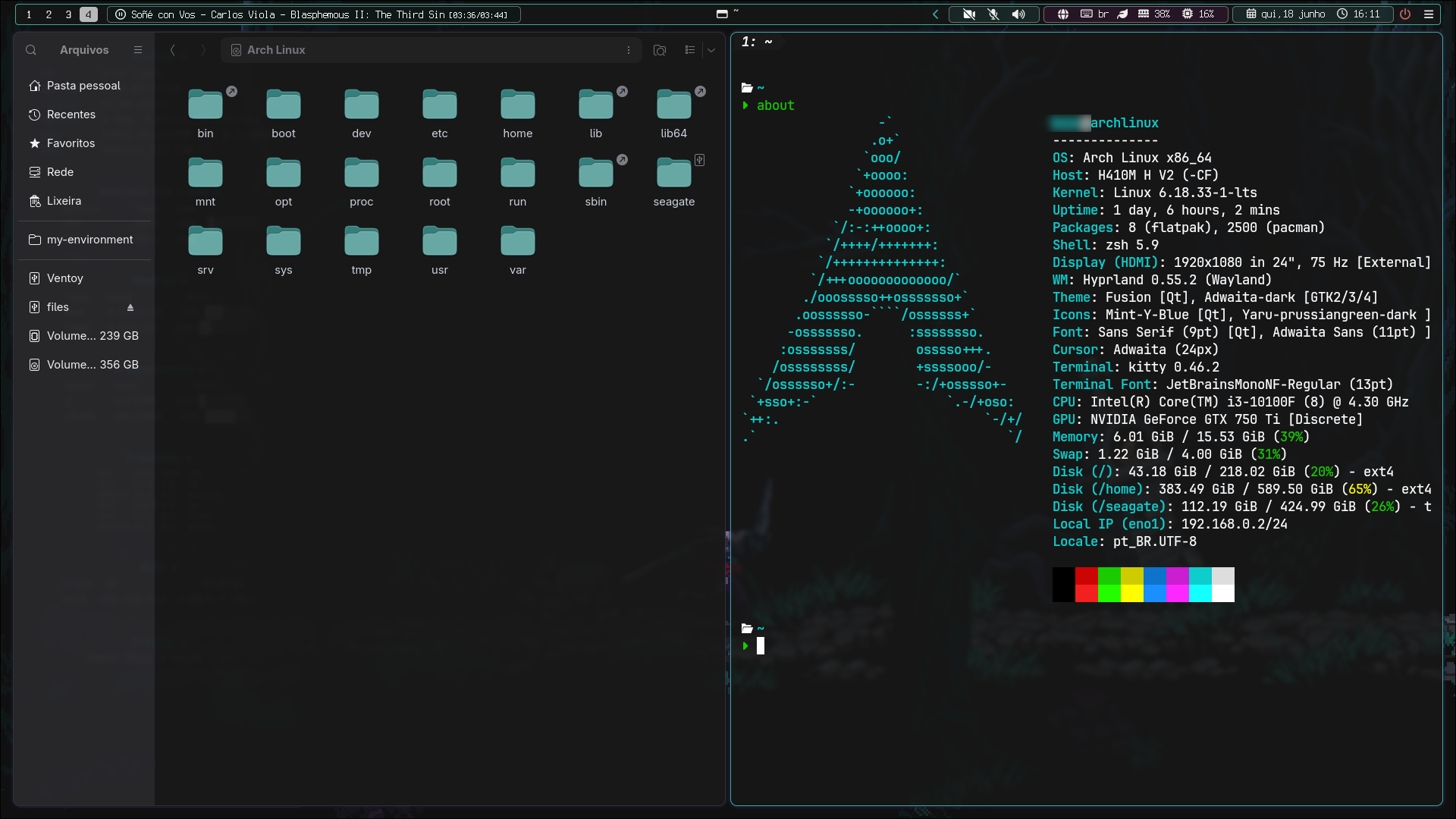The width and height of the screenshot is (1456, 819).
Task: Select the var folder
Action: (x=518, y=250)
